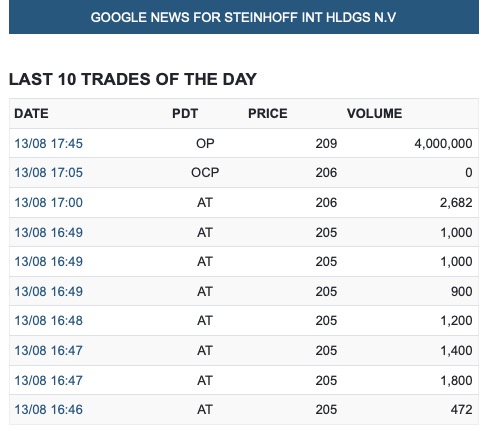Open the 16:49 trade with 900 volume
486x431 pixels.
pyautogui.click(x=48, y=292)
